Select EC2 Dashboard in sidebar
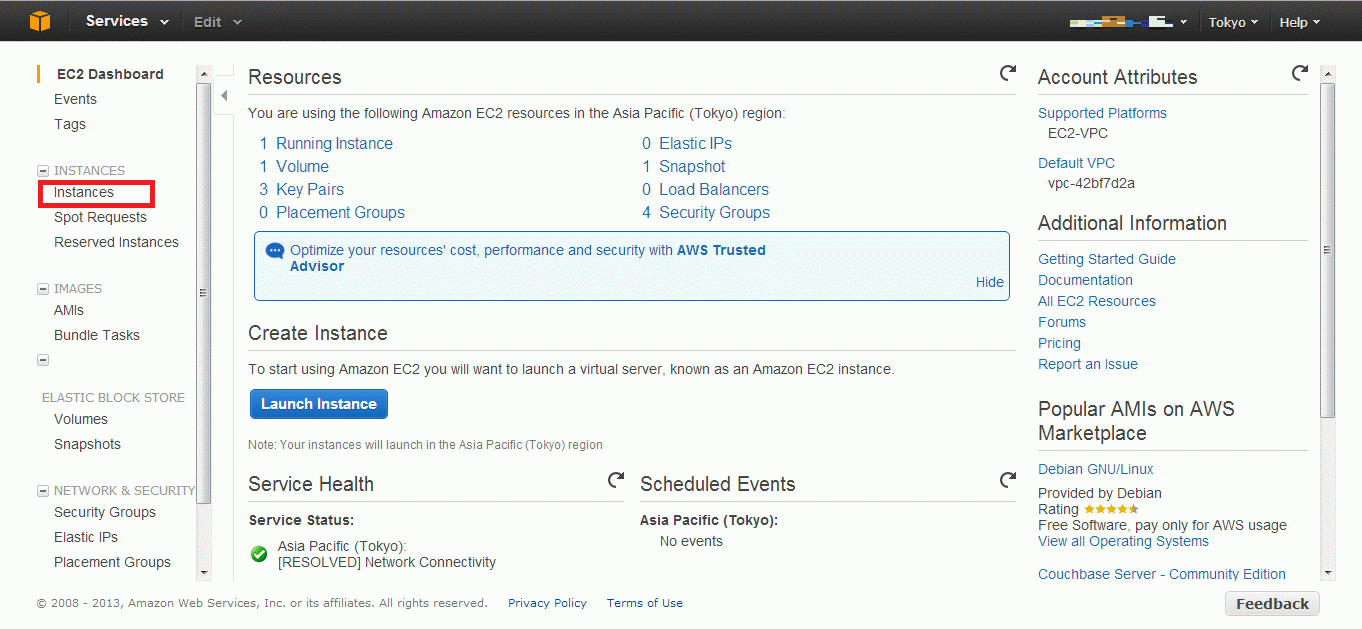 [x=110, y=74]
